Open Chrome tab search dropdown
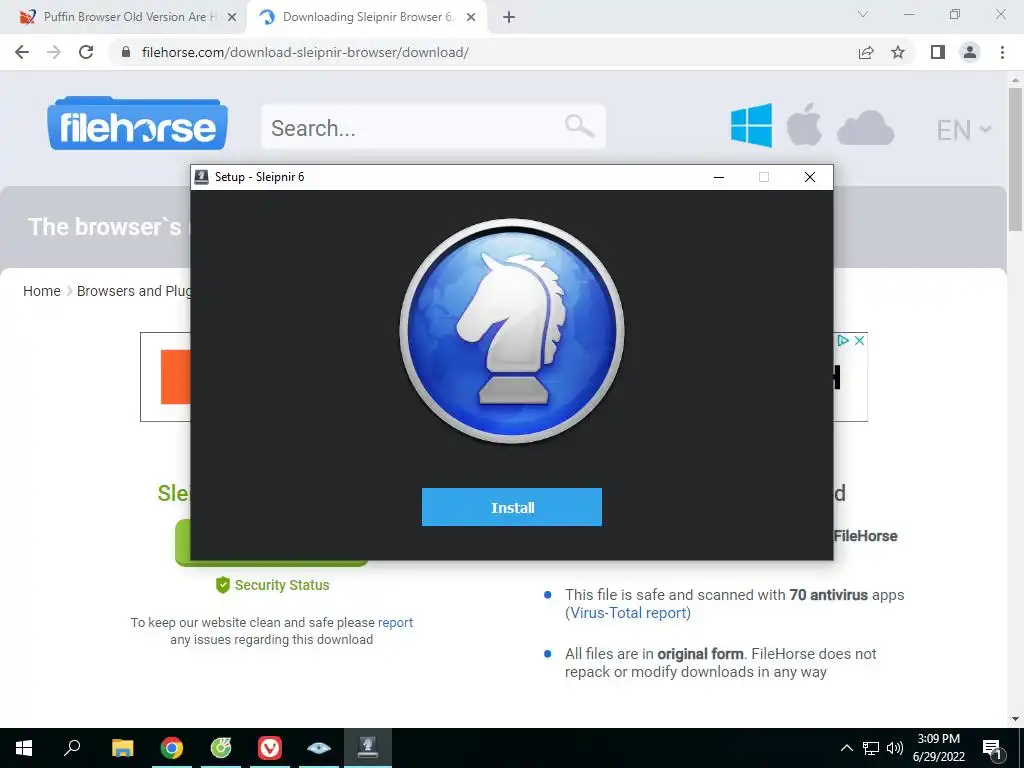1024x768 pixels. [x=863, y=14]
